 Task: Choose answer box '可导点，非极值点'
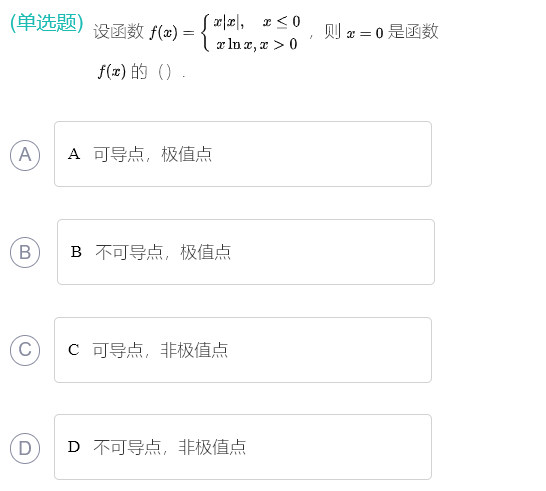(243, 350)
